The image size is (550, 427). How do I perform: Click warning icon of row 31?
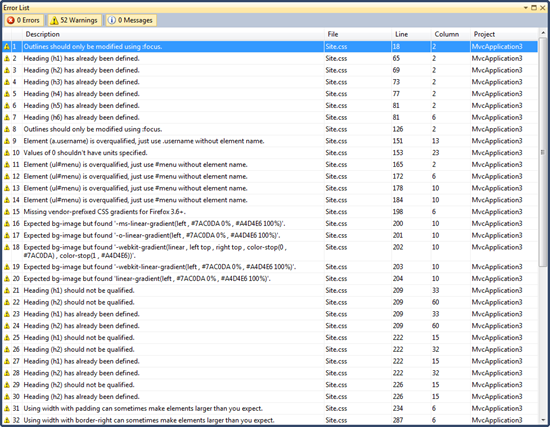click(7, 408)
